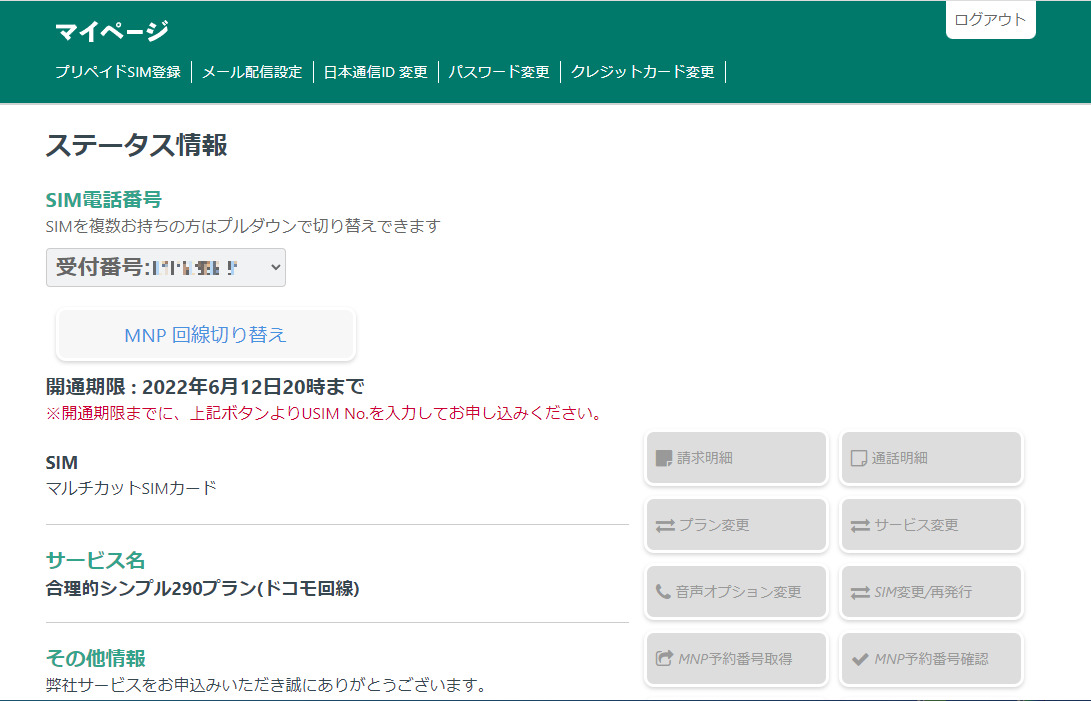Click the 通話明細 button label
This screenshot has height=701, width=1091.
899,458
